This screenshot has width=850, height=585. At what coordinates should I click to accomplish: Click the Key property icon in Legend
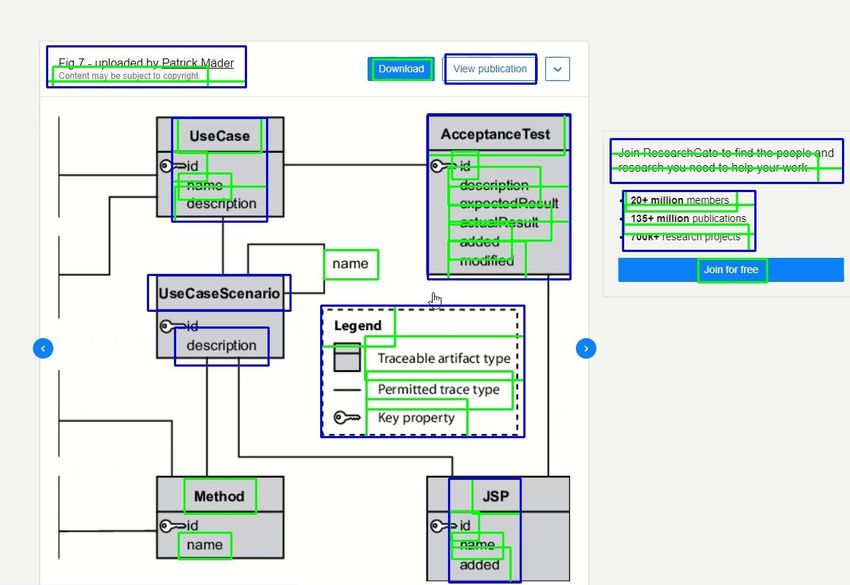pos(347,418)
